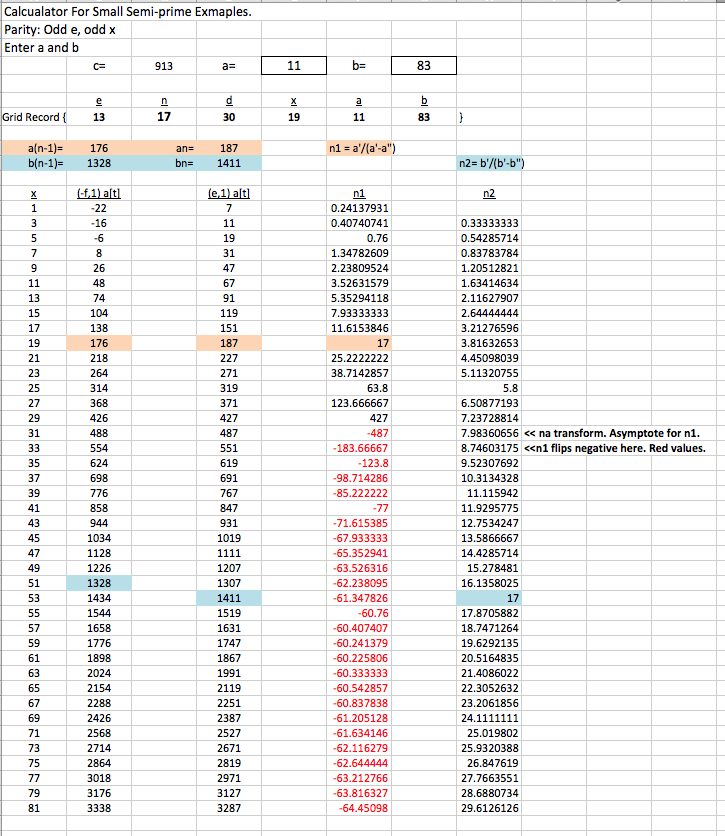Click the n2 value 24.1111111
This screenshot has height=836, width=725.
[489, 718]
